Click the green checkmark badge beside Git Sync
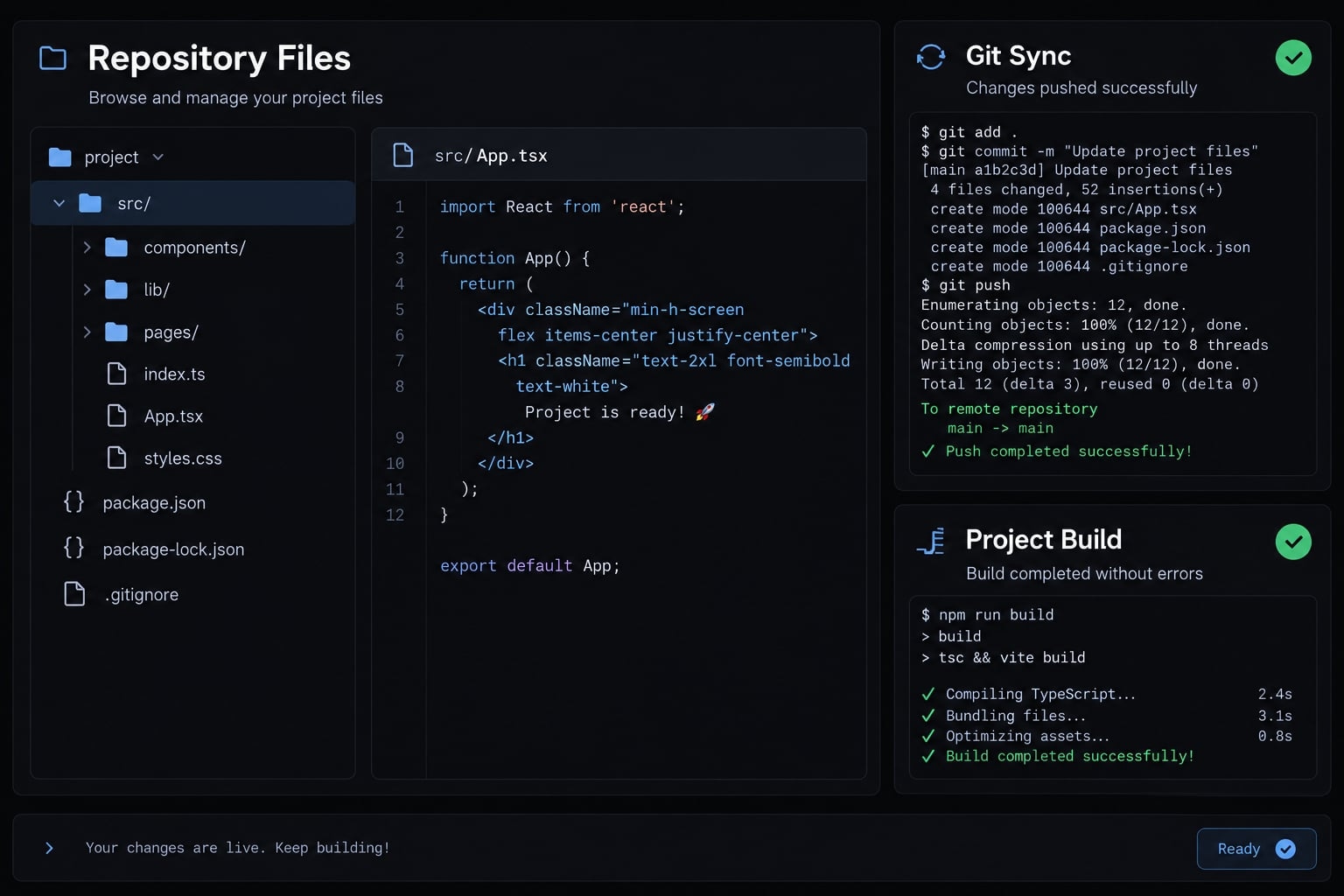The height and width of the screenshot is (896, 1344). point(1293,58)
